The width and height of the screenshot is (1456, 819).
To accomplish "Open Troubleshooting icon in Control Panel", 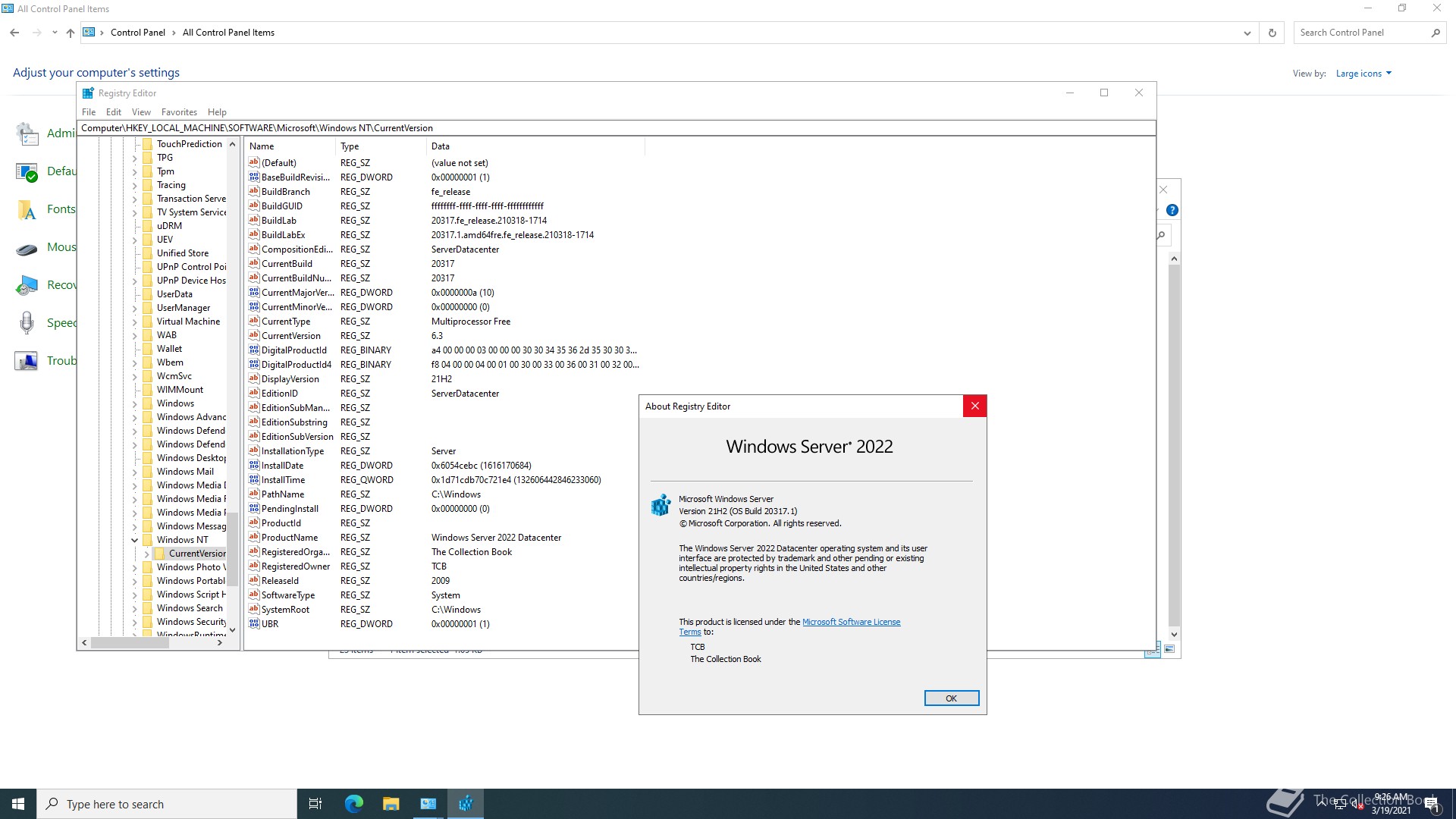I will coord(27,361).
